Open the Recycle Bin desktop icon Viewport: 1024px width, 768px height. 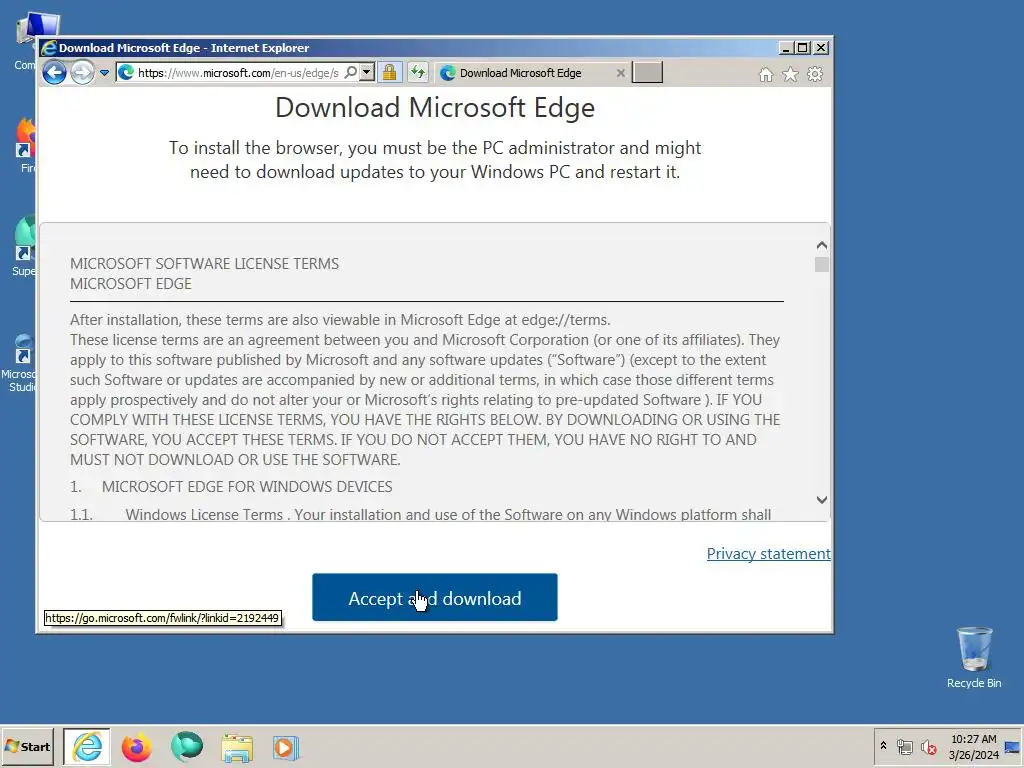tap(974, 658)
